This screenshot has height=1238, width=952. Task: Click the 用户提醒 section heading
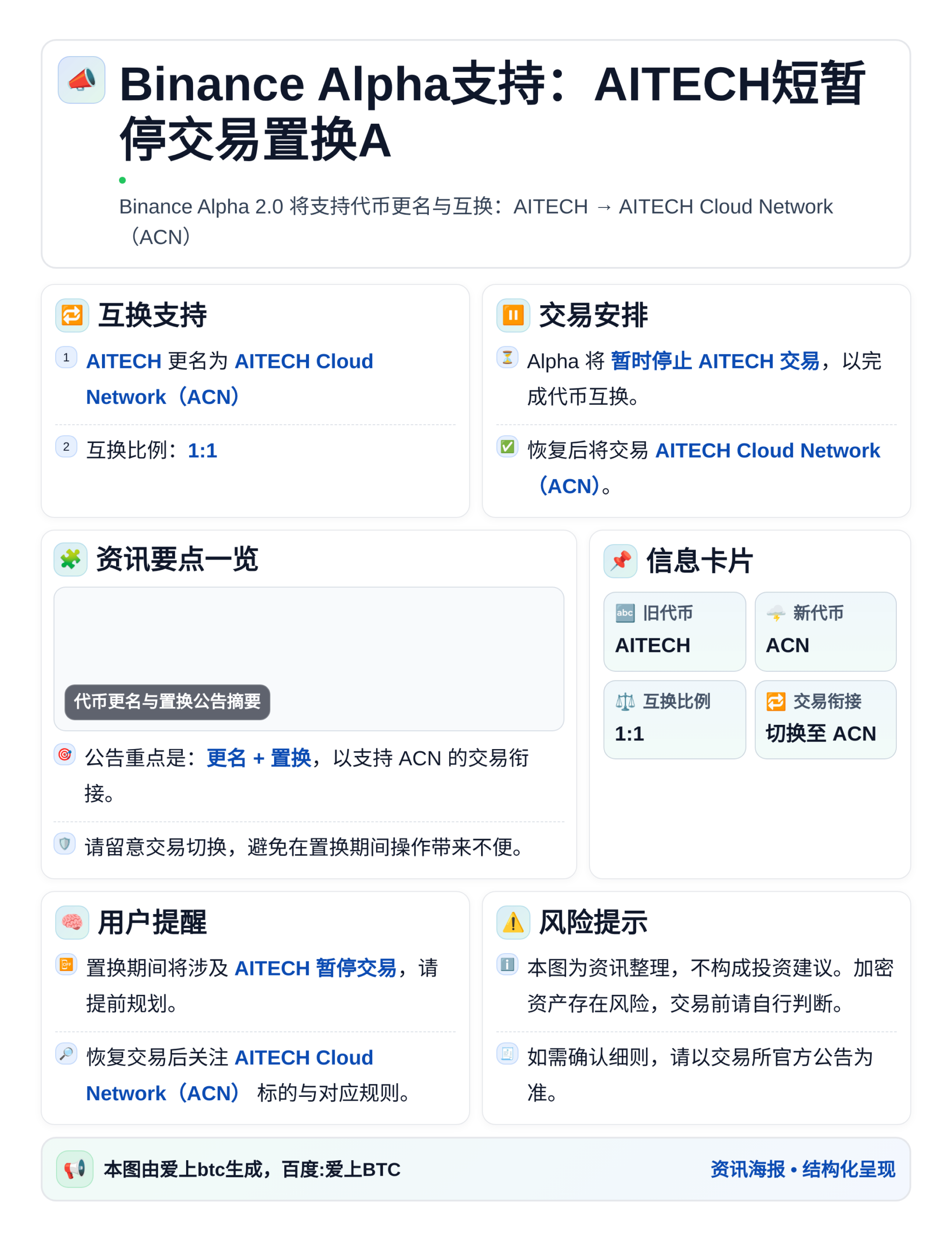tap(152, 922)
